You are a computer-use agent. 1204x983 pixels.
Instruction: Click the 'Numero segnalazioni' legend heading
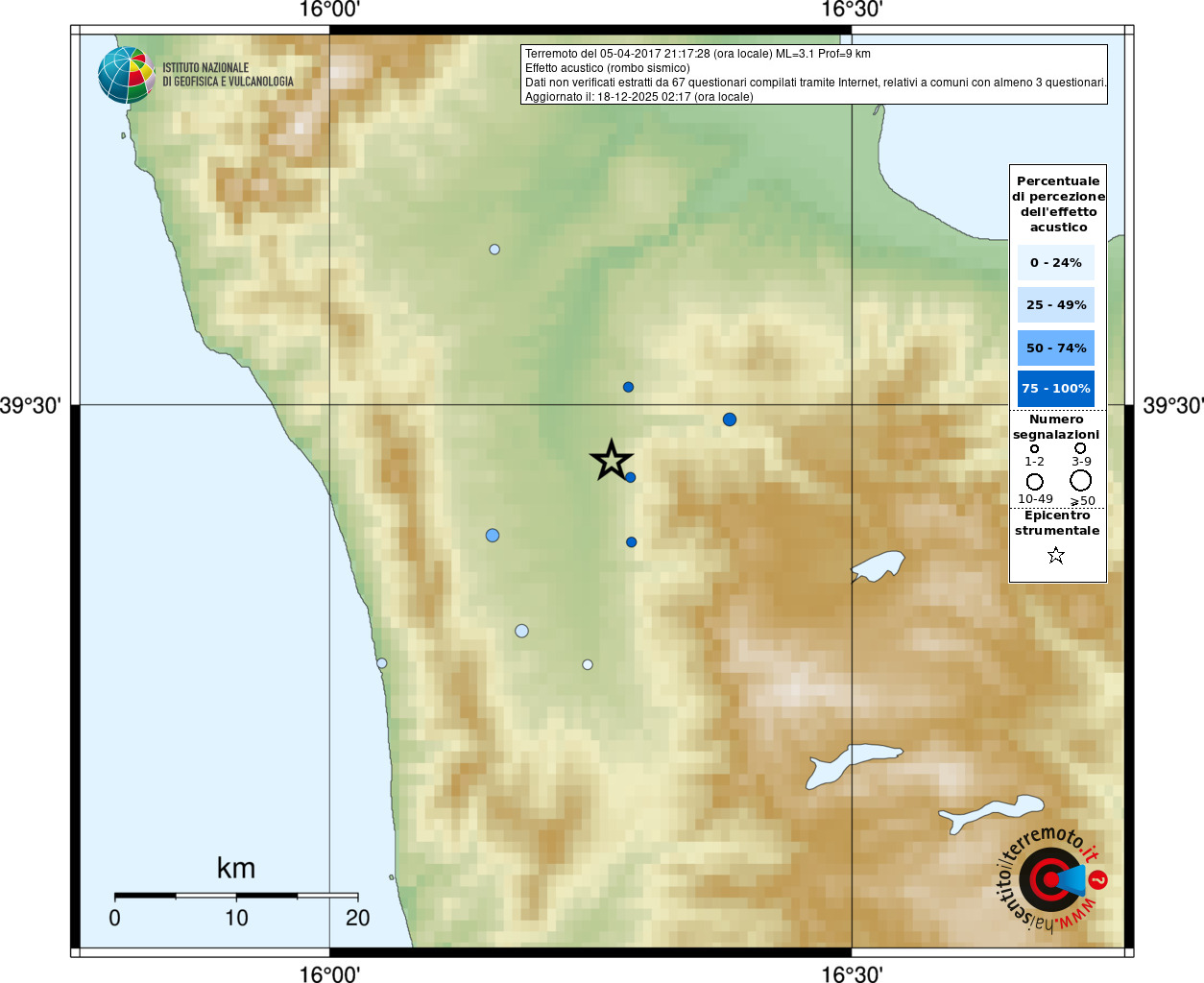click(x=1056, y=426)
